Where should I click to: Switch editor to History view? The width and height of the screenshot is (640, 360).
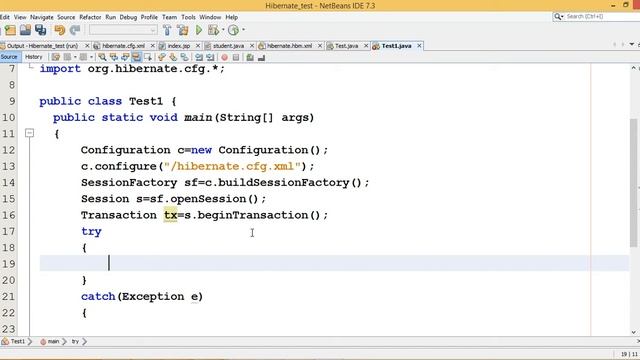coord(33,57)
